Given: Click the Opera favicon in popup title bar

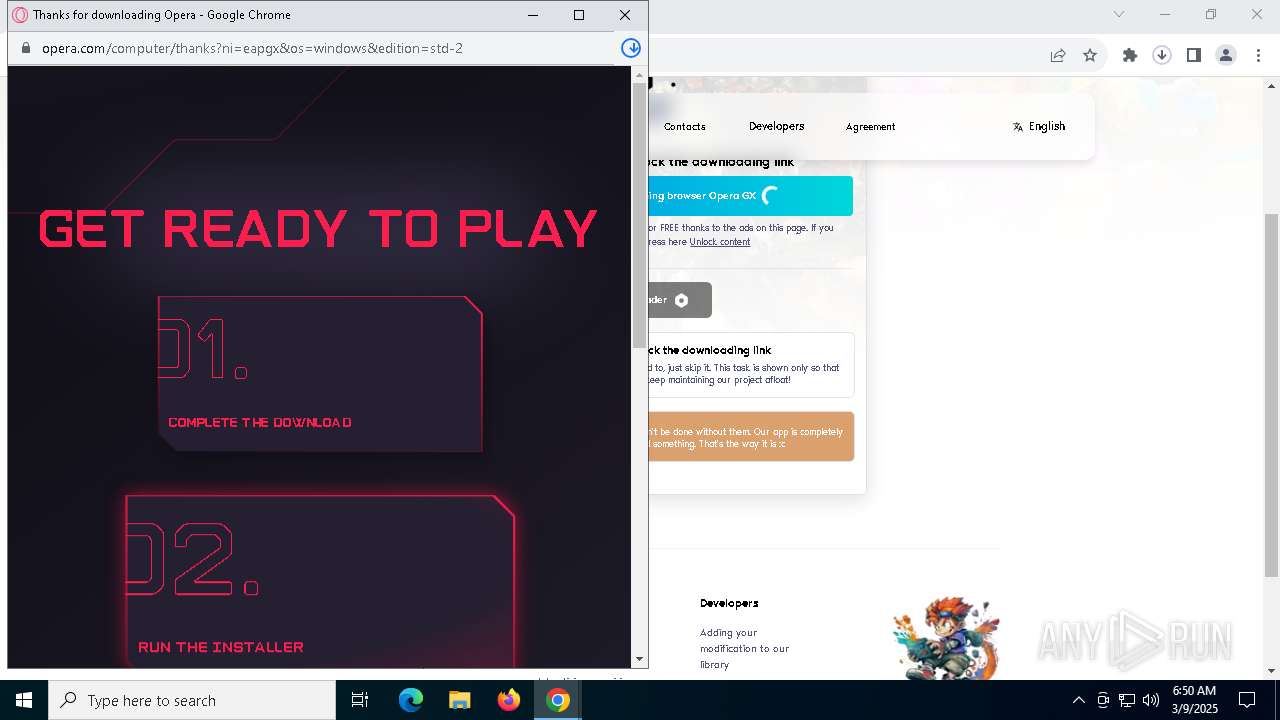Looking at the screenshot, I should point(19,15).
